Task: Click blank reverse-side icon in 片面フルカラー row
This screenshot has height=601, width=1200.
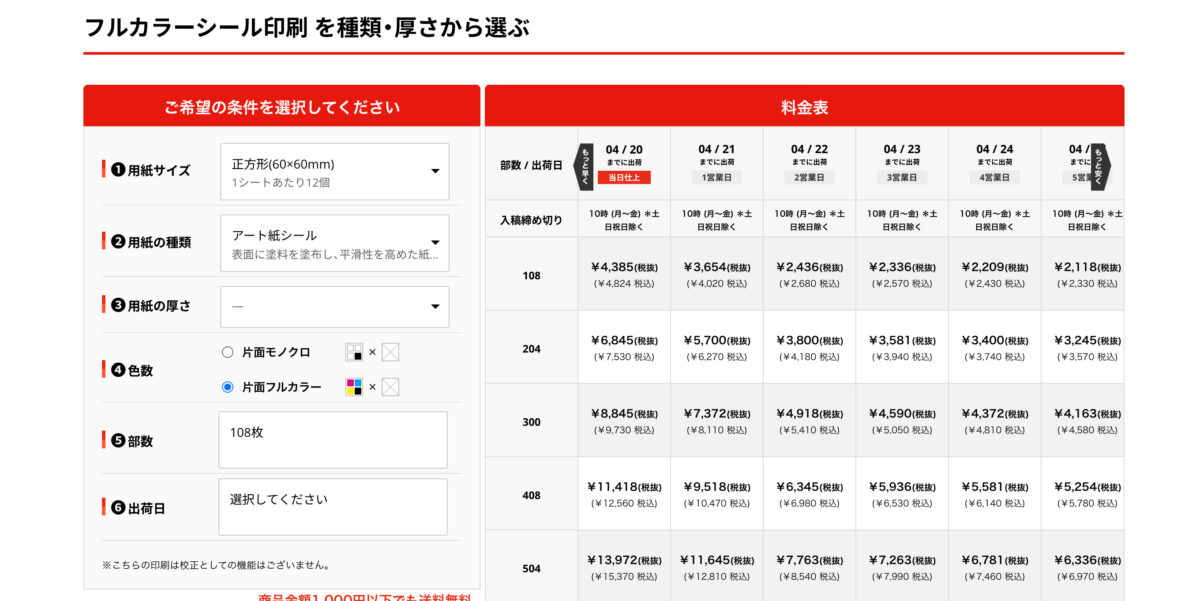Action: click(x=390, y=387)
